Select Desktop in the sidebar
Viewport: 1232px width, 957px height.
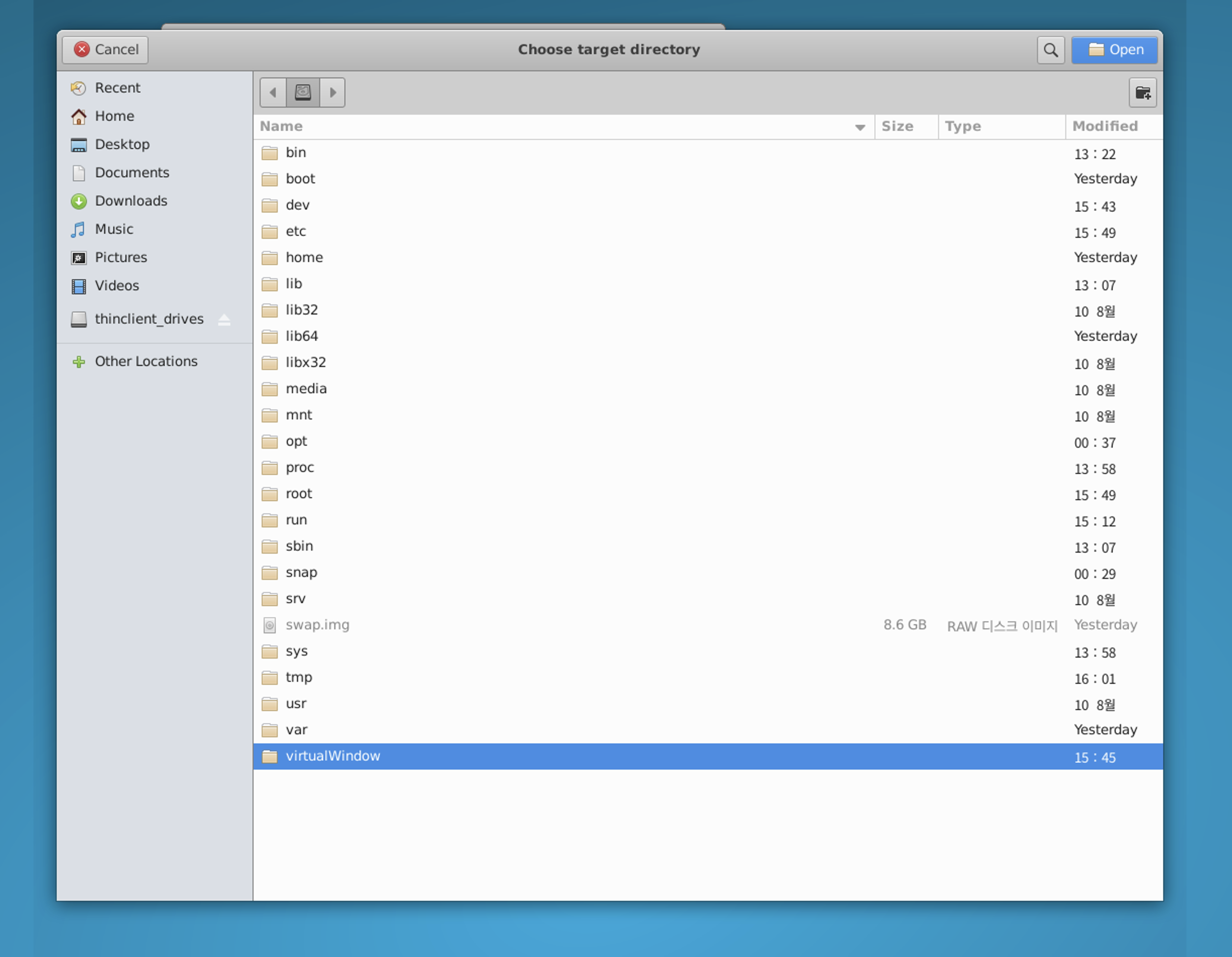122,144
